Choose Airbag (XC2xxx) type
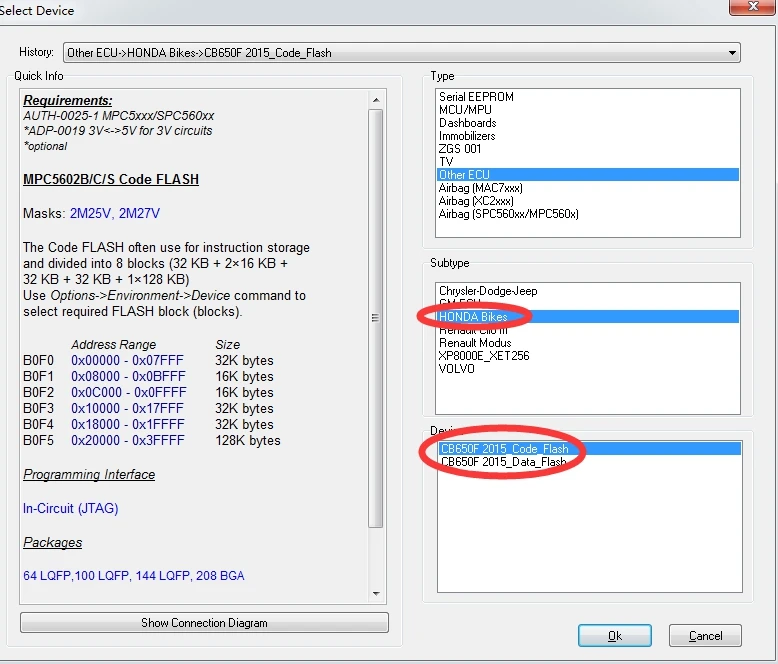This screenshot has height=664, width=778. point(587,200)
